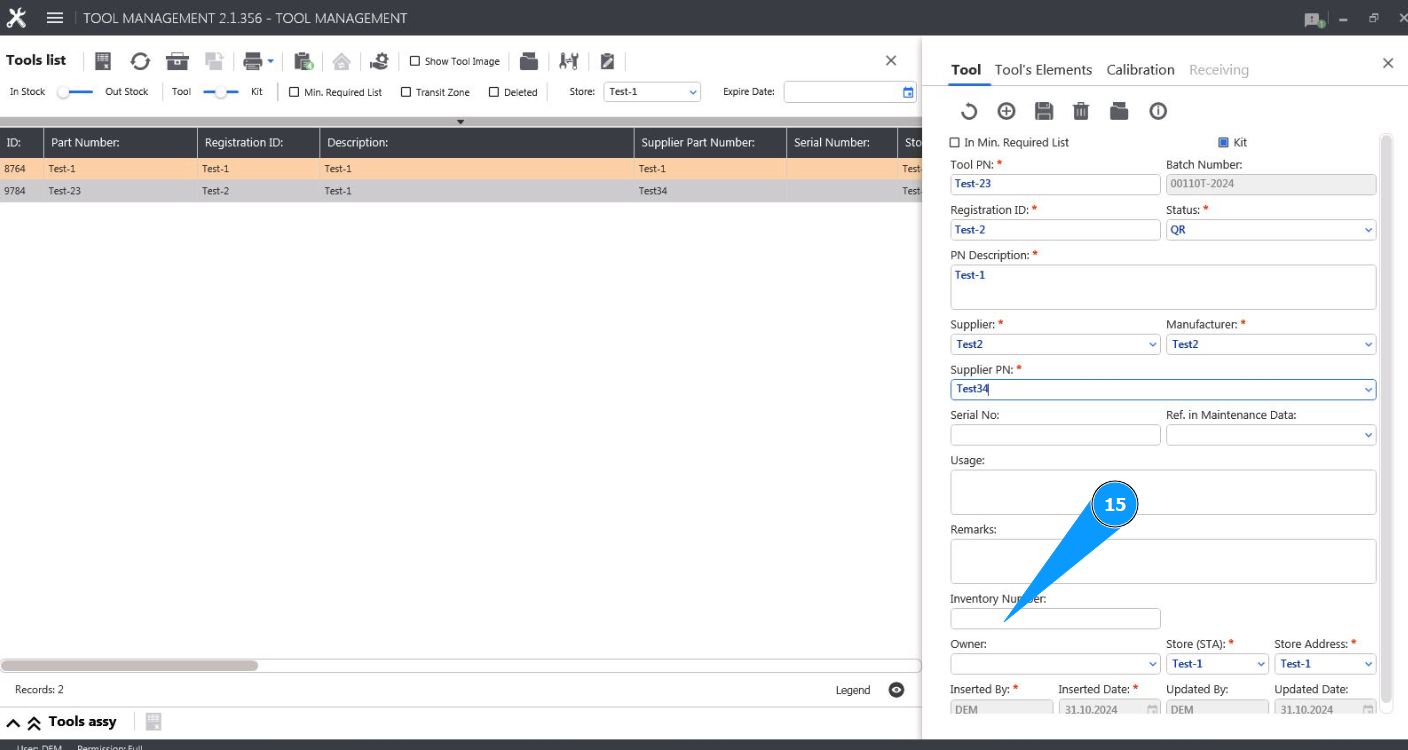1408x750 pixels.
Task: Click the Legend eye icon
Action: [896, 690]
